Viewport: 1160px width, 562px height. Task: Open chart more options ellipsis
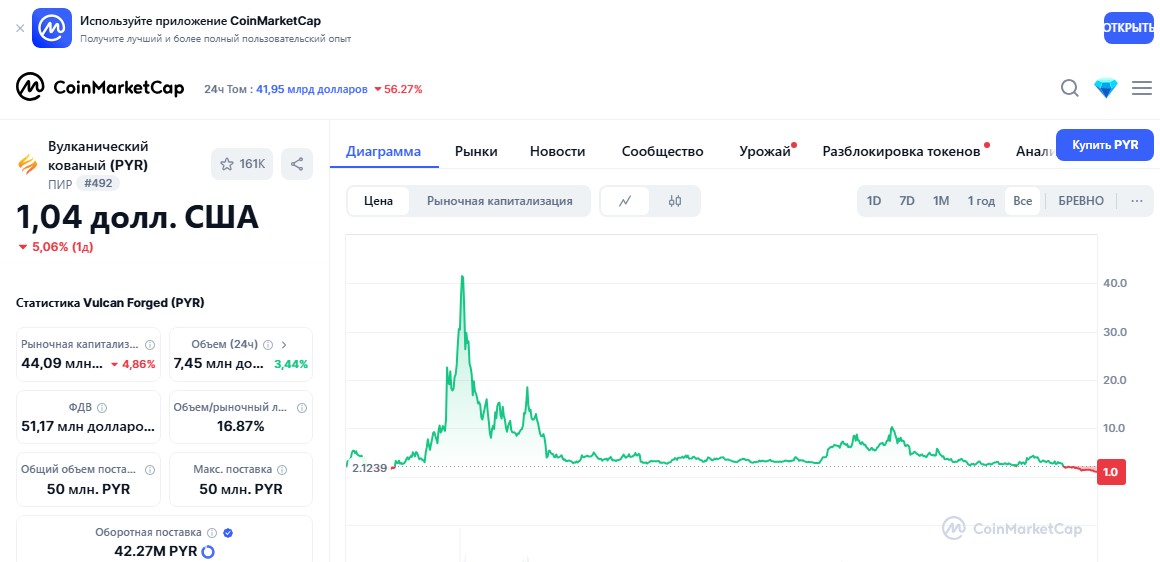1137,200
